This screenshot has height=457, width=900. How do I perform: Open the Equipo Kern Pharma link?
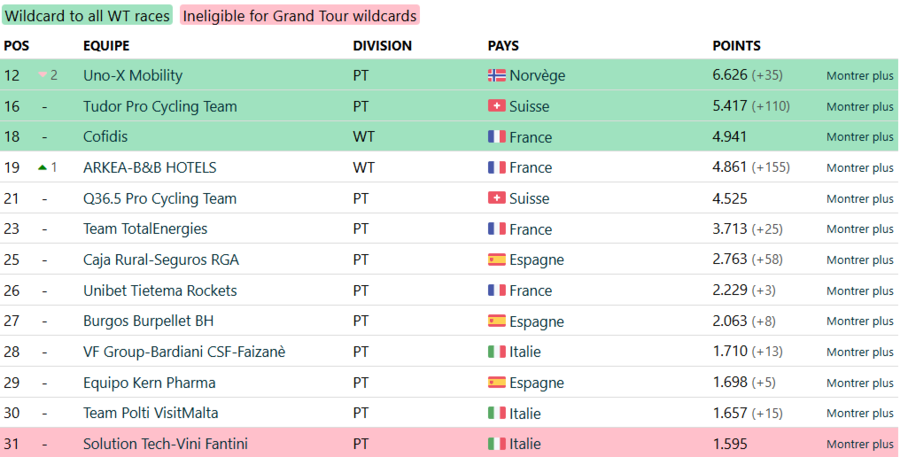coord(149,382)
